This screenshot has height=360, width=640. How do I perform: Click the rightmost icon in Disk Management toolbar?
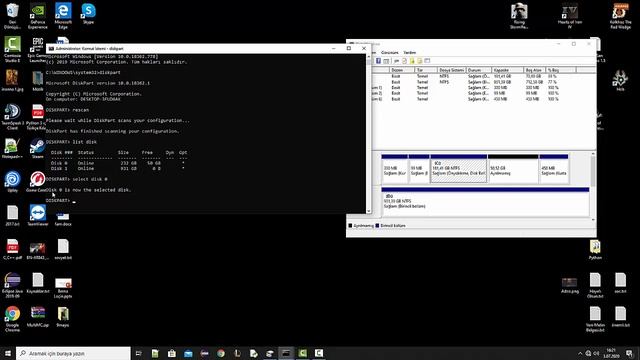[427, 61]
